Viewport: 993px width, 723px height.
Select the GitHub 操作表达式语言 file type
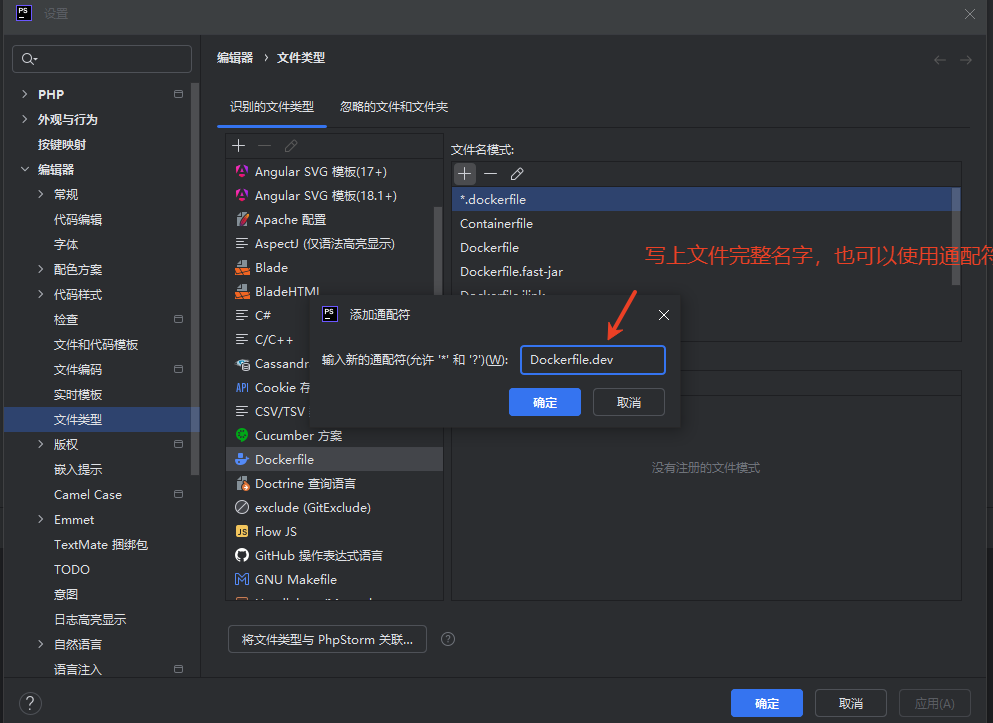click(318, 555)
